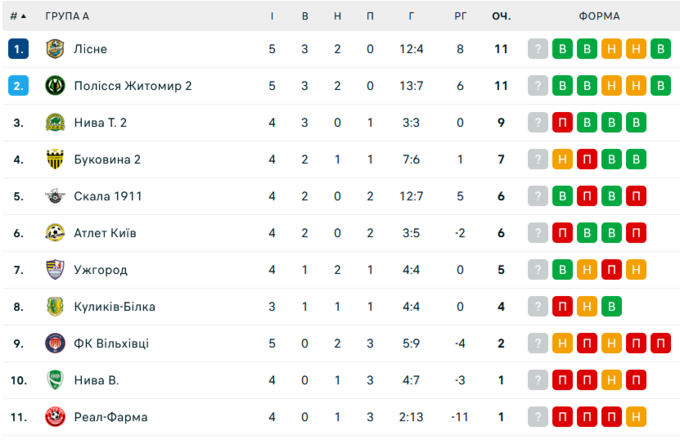The image size is (680, 440).
Task: Click the ГРУПА А group header
Action: pos(67,16)
